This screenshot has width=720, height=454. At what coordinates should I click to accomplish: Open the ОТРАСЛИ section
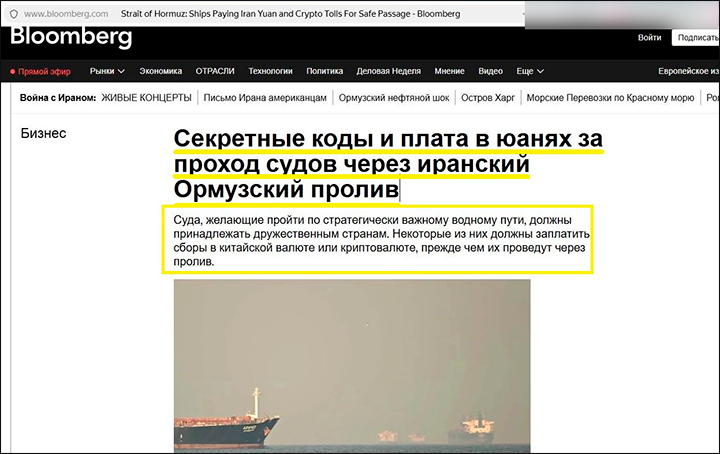tap(215, 72)
